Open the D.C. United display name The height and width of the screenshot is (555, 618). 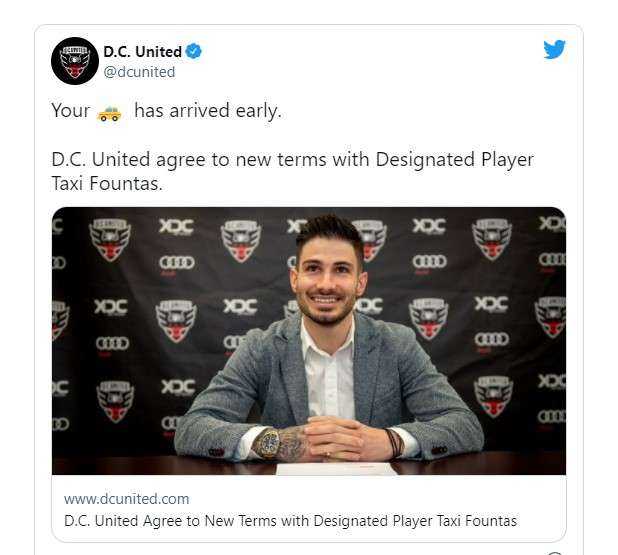(143, 51)
